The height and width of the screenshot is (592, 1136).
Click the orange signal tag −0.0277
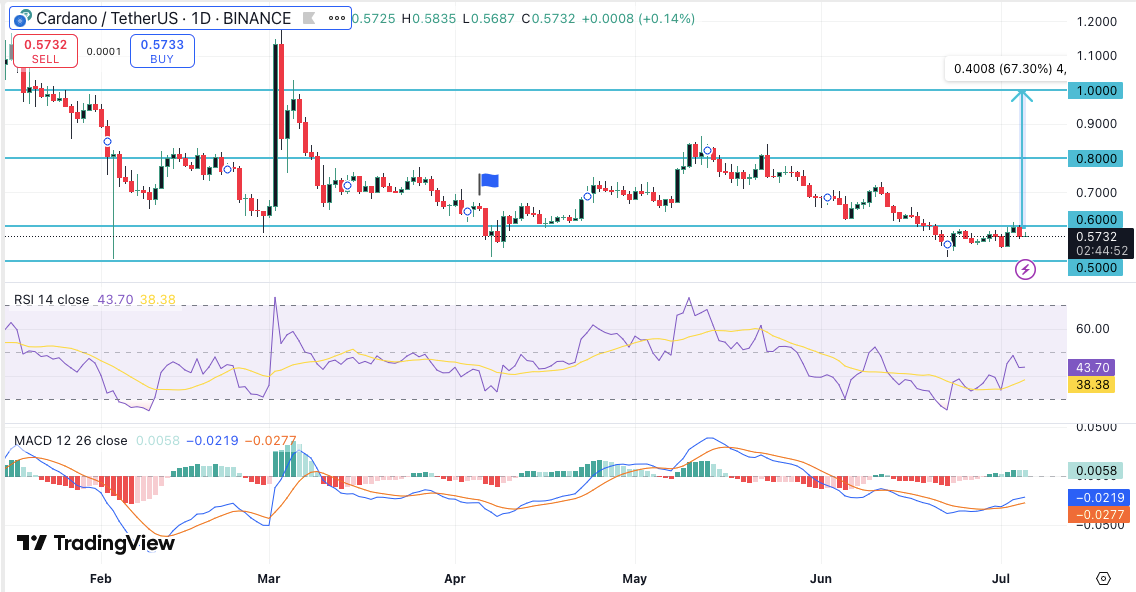tap(1099, 514)
